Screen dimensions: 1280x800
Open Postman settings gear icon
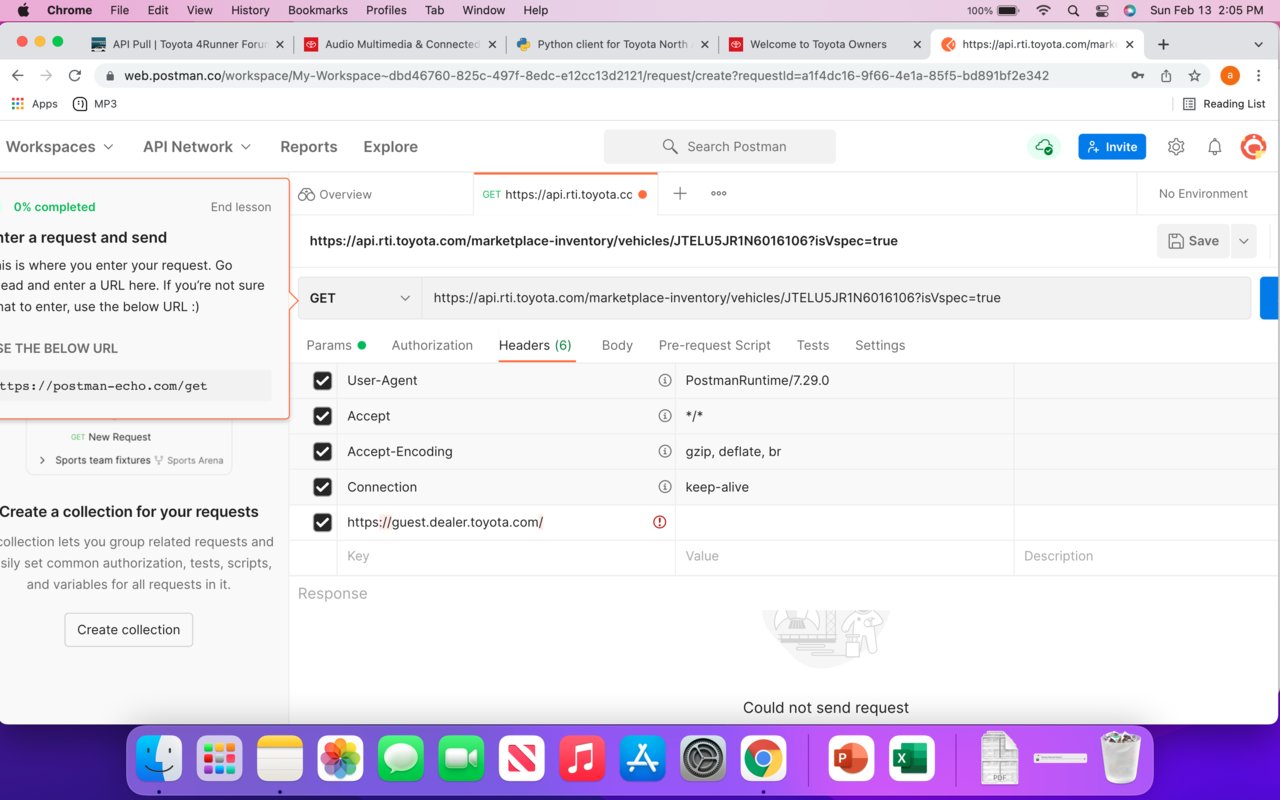pyautogui.click(x=1176, y=147)
